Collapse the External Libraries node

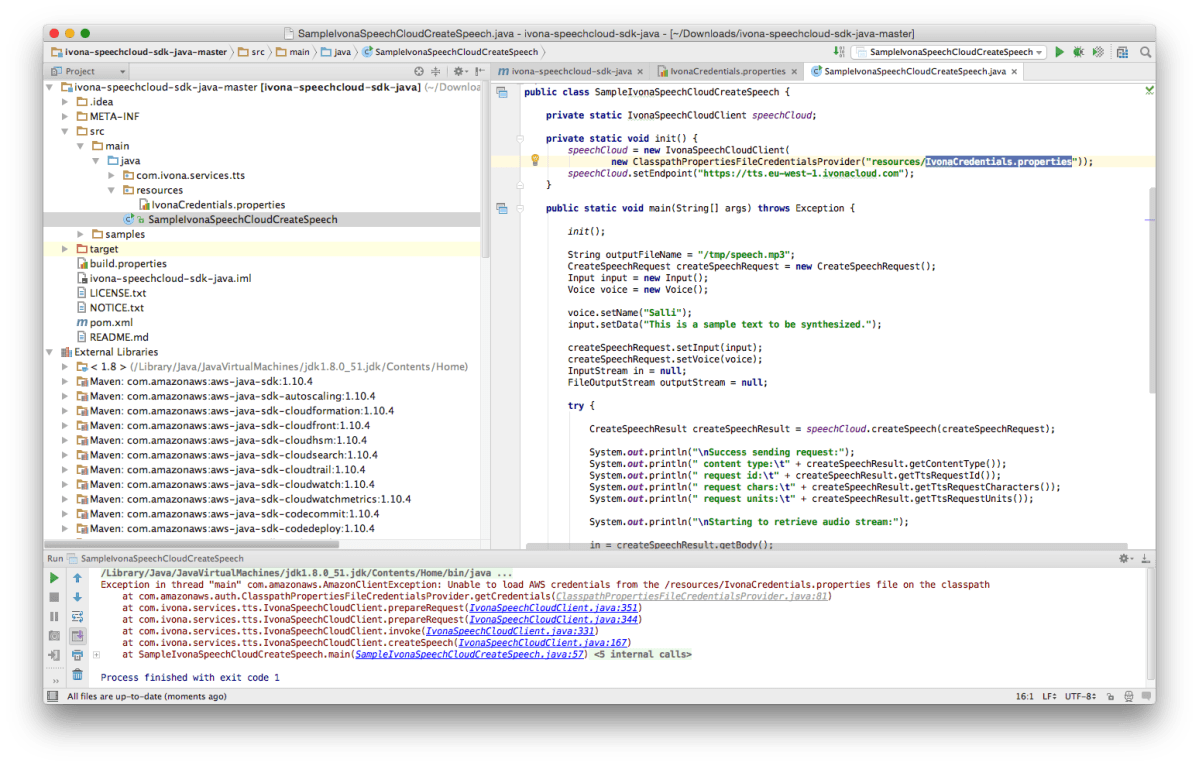(50, 352)
